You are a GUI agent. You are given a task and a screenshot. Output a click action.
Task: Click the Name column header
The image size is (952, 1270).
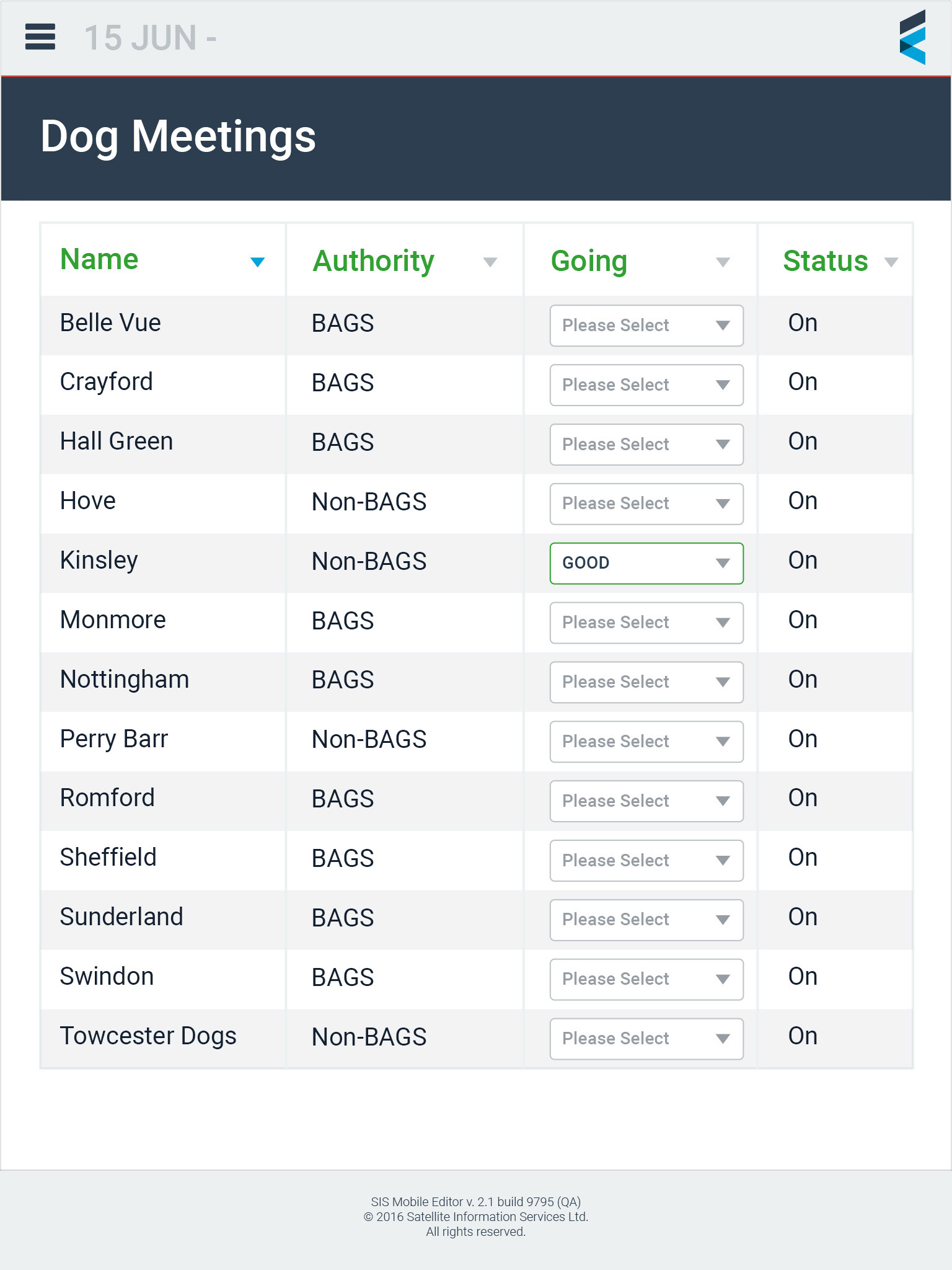pyautogui.click(x=99, y=259)
